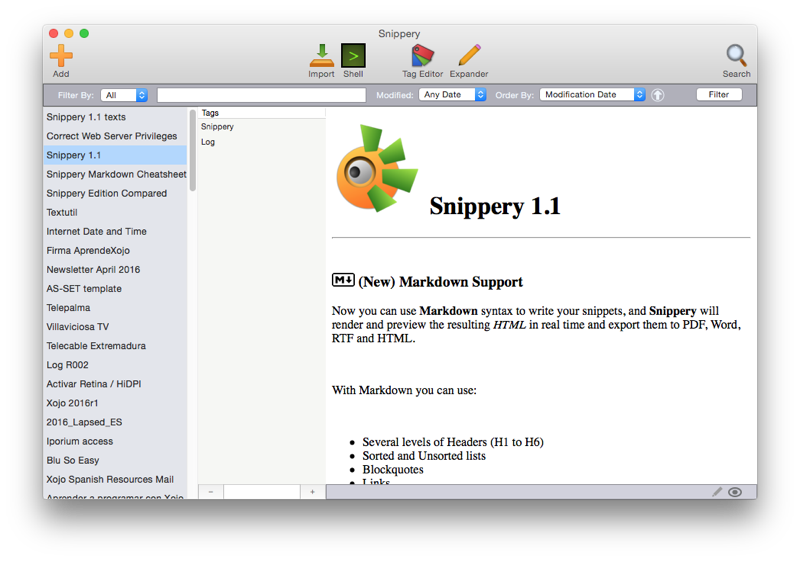This screenshot has height=561, width=800.
Task: Open the Filter By dropdown
Action: pyautogui.click(x=124, y=95)
